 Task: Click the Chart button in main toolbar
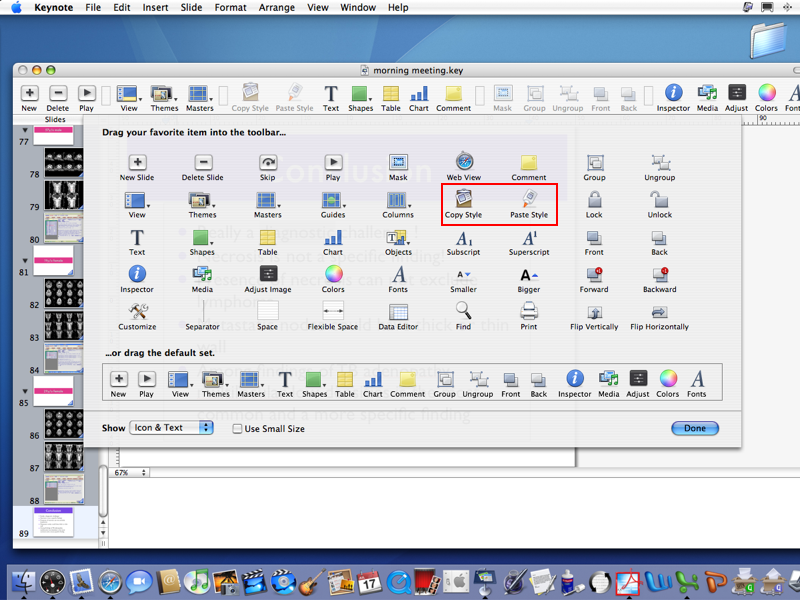coord(419,98)
